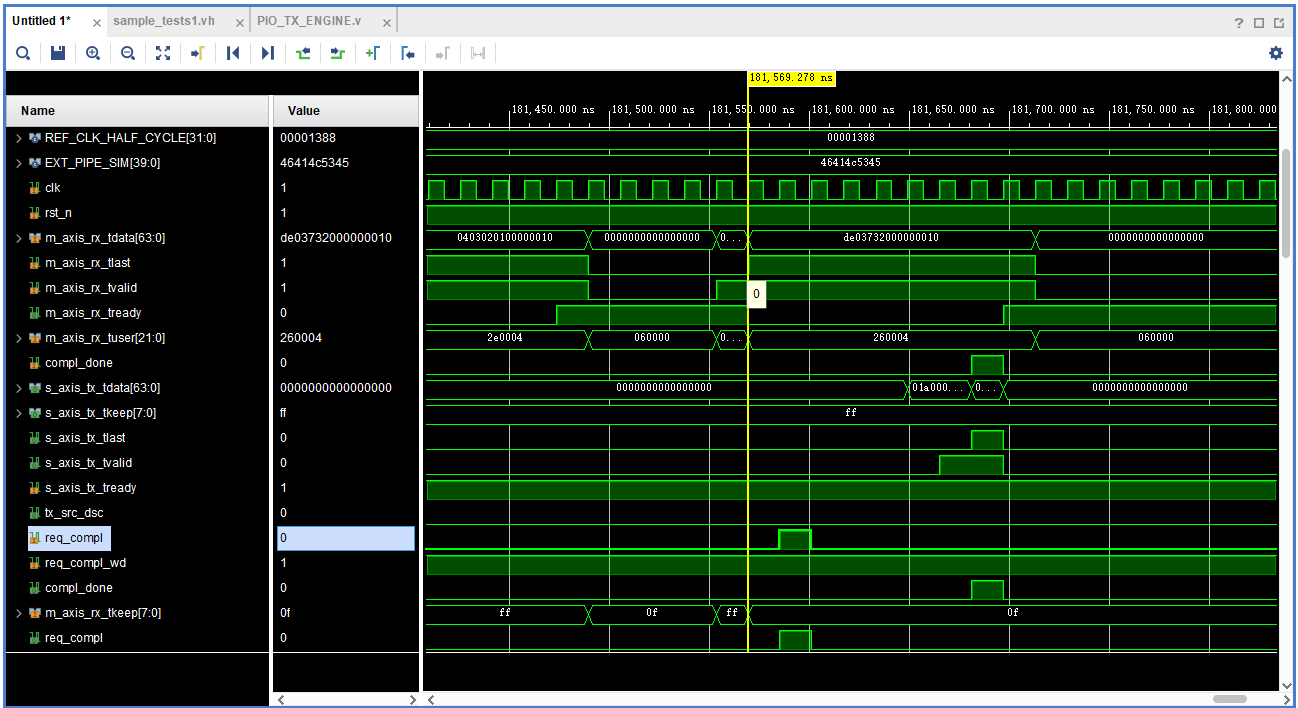The image size is (1298, 708).
Task: Click the s_axis_tx_tvalid signal icon
Action: coord(35,463)
